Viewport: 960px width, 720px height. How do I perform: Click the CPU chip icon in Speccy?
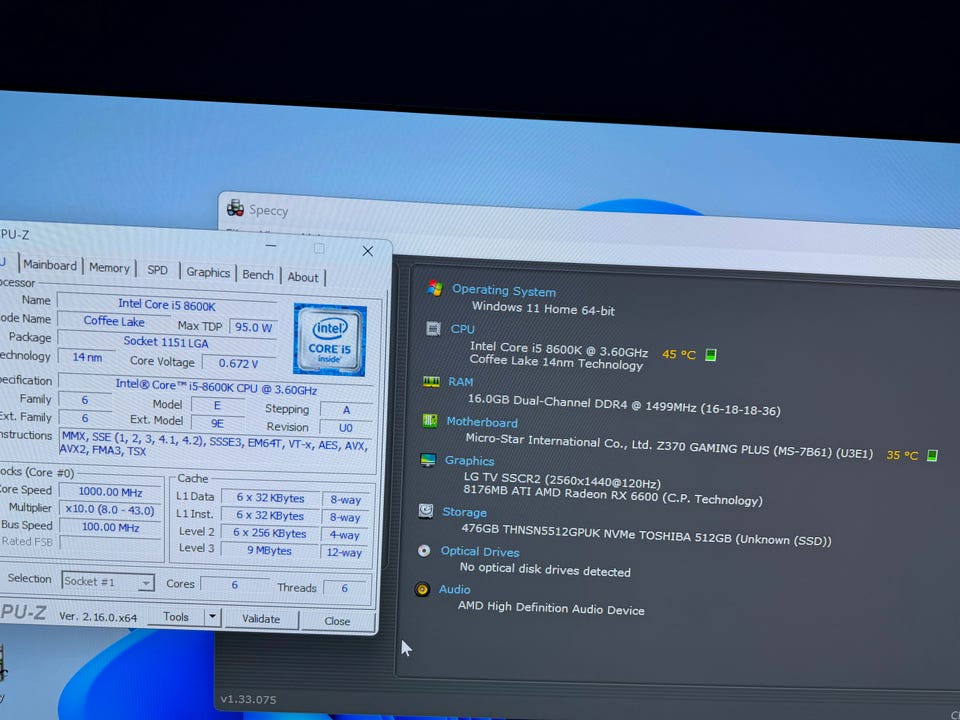tap(433, 328)
